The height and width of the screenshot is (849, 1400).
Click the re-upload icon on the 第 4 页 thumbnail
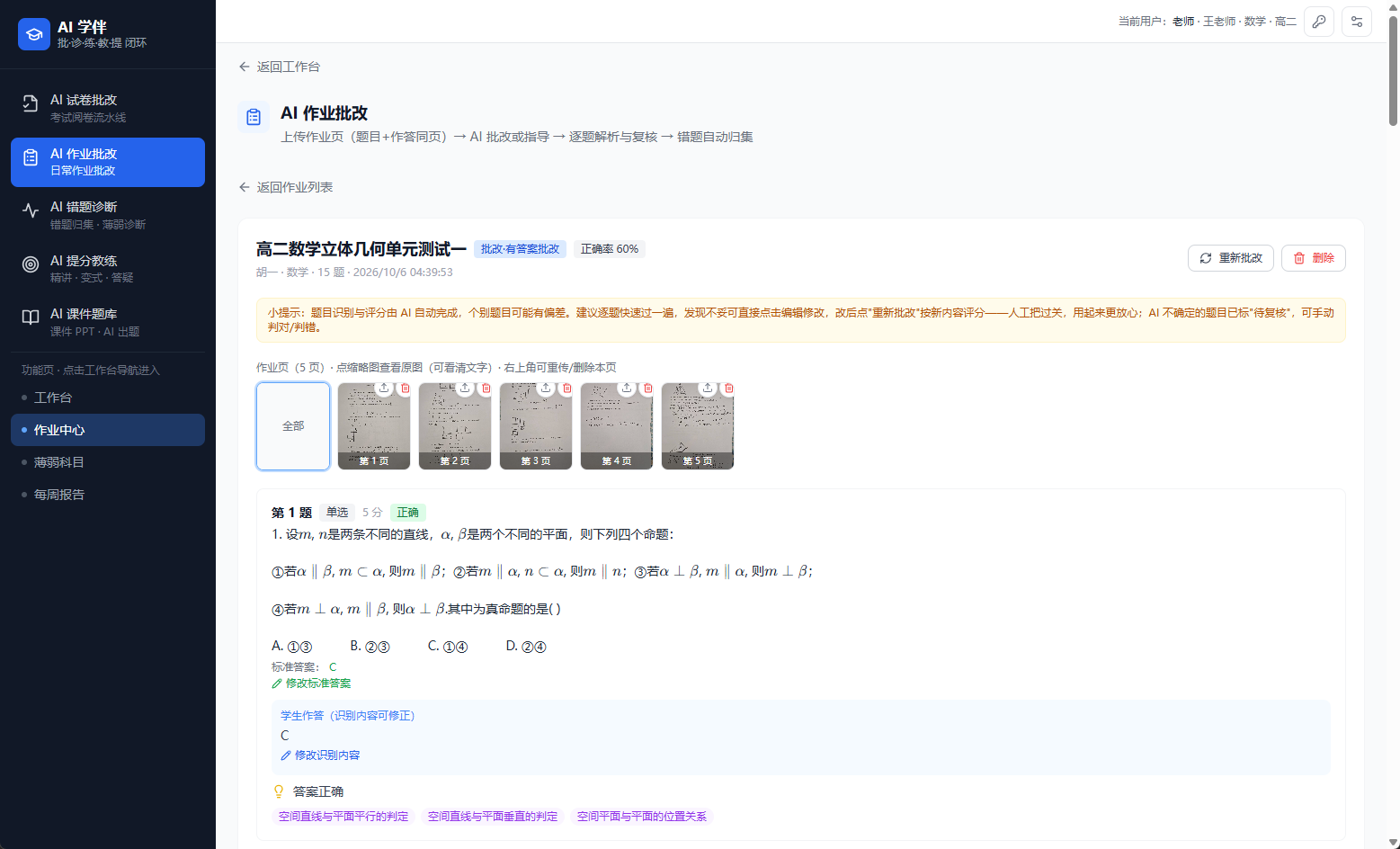point(627,388)
